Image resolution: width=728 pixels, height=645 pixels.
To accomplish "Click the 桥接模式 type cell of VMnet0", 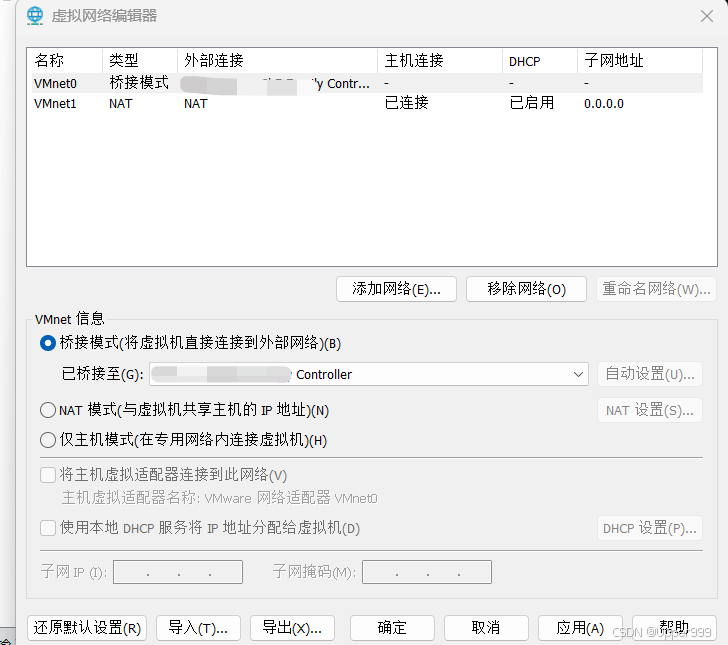I will point(139,83).
